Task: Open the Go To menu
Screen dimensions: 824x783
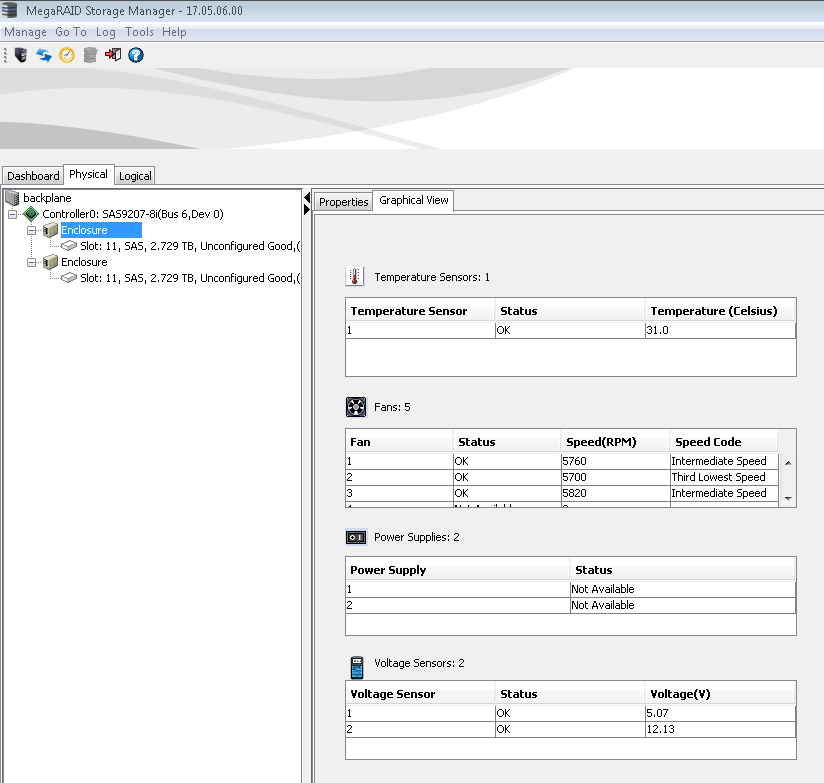Action: tap(71, 32)
